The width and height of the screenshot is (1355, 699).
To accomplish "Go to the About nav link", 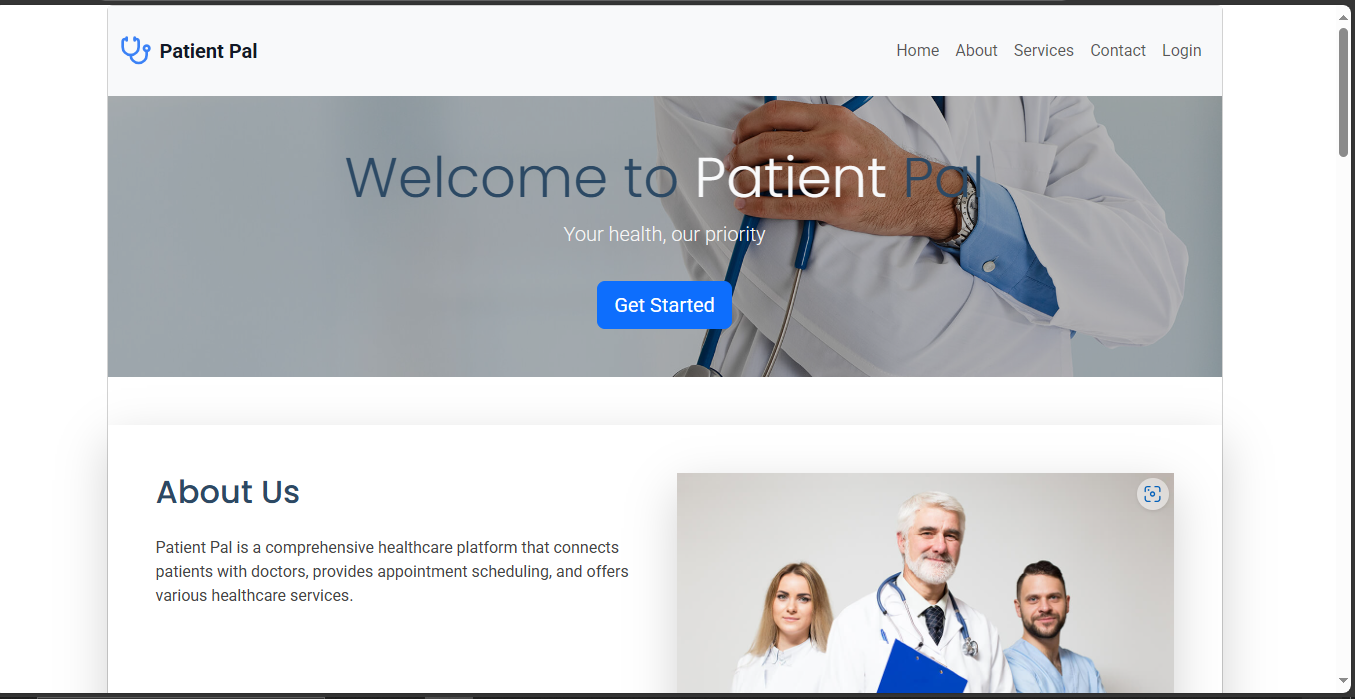I will click(x=976, y=50).
